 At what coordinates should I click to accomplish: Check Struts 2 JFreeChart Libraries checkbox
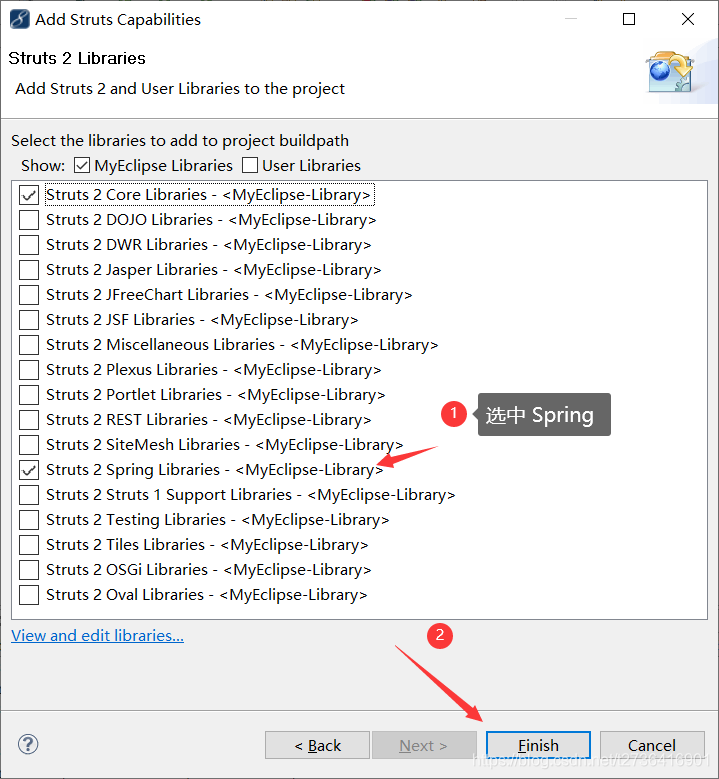tap(29, 295)
